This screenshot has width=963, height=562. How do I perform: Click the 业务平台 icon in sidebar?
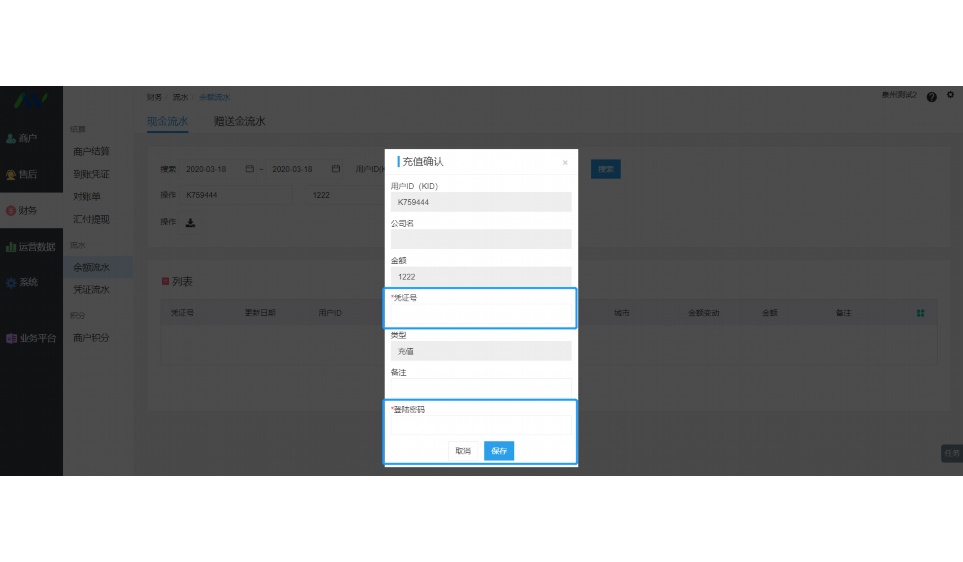pyautogui.click(x=11, y=338)
